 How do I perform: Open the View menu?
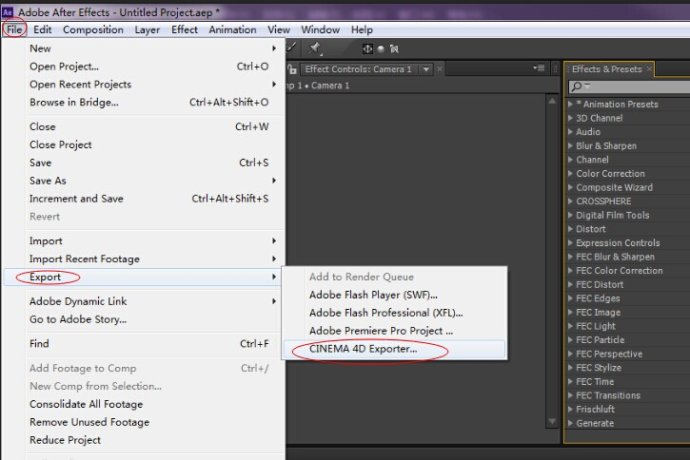coord(279,29)
